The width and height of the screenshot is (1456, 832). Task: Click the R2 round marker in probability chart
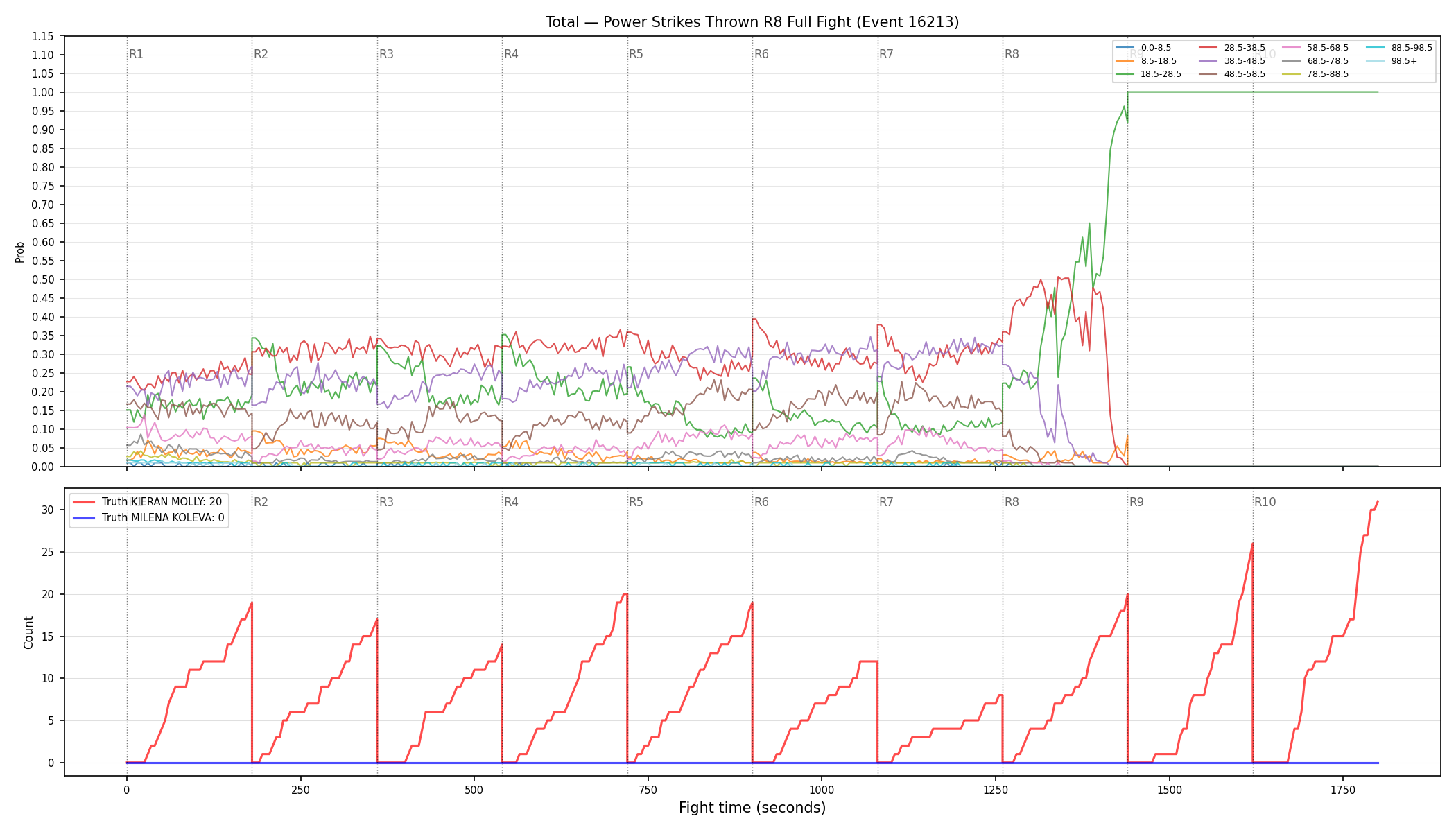click(261, 54)
